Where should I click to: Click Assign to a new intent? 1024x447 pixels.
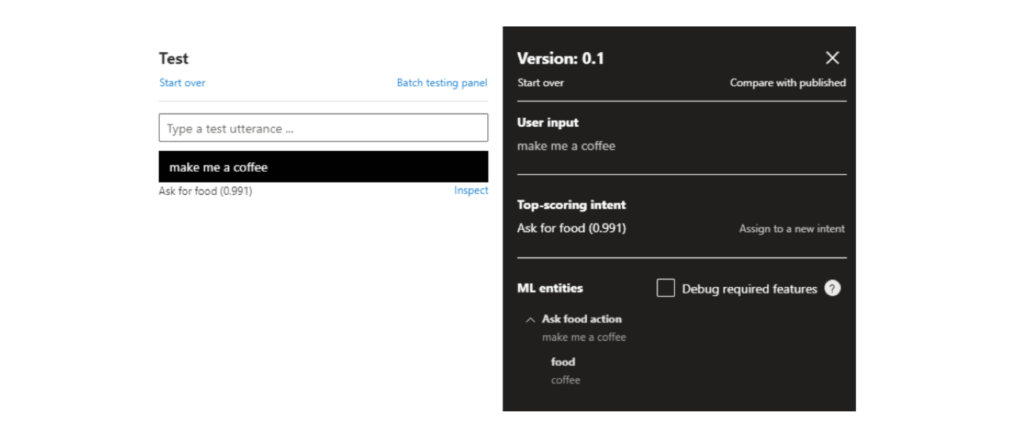pyautogui.click(x=791, y=229)
